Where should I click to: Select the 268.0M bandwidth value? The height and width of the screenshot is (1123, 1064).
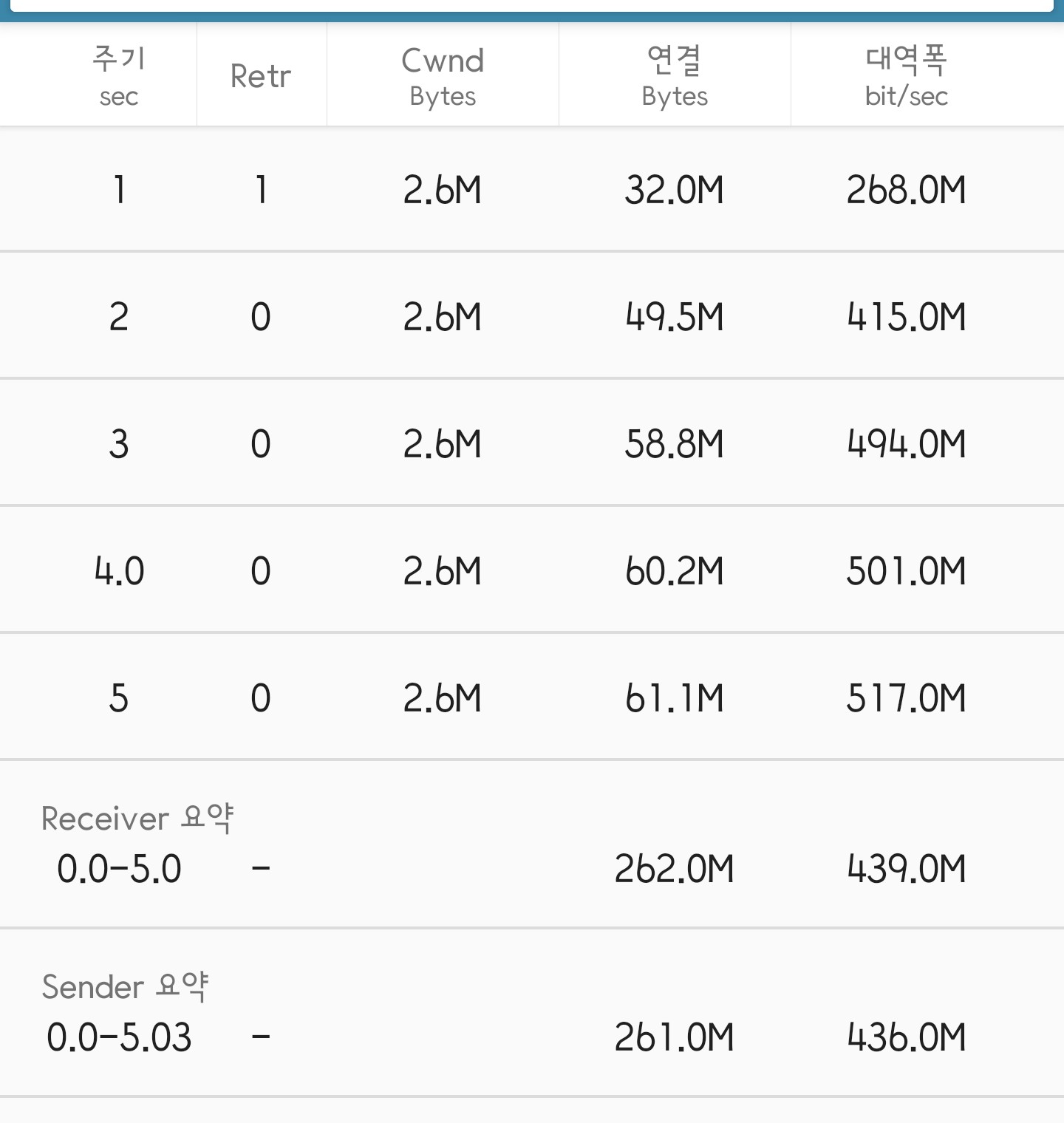click(907, 190)
